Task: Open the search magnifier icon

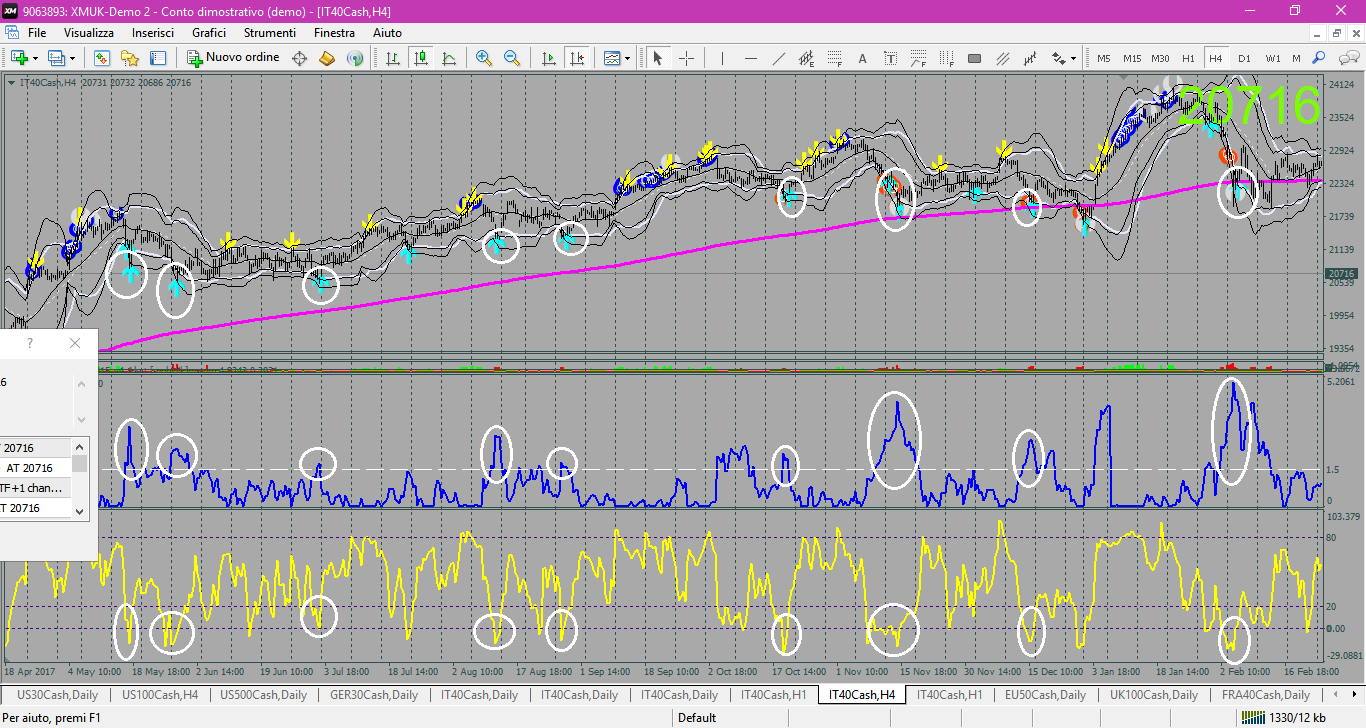Action: coord(1319,58)
